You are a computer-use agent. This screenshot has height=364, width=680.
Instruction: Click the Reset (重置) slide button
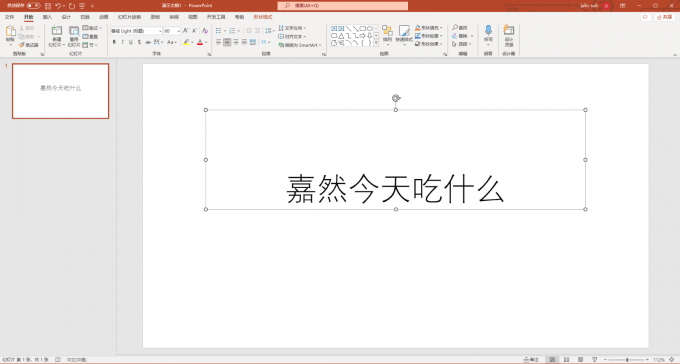(91, 36)
